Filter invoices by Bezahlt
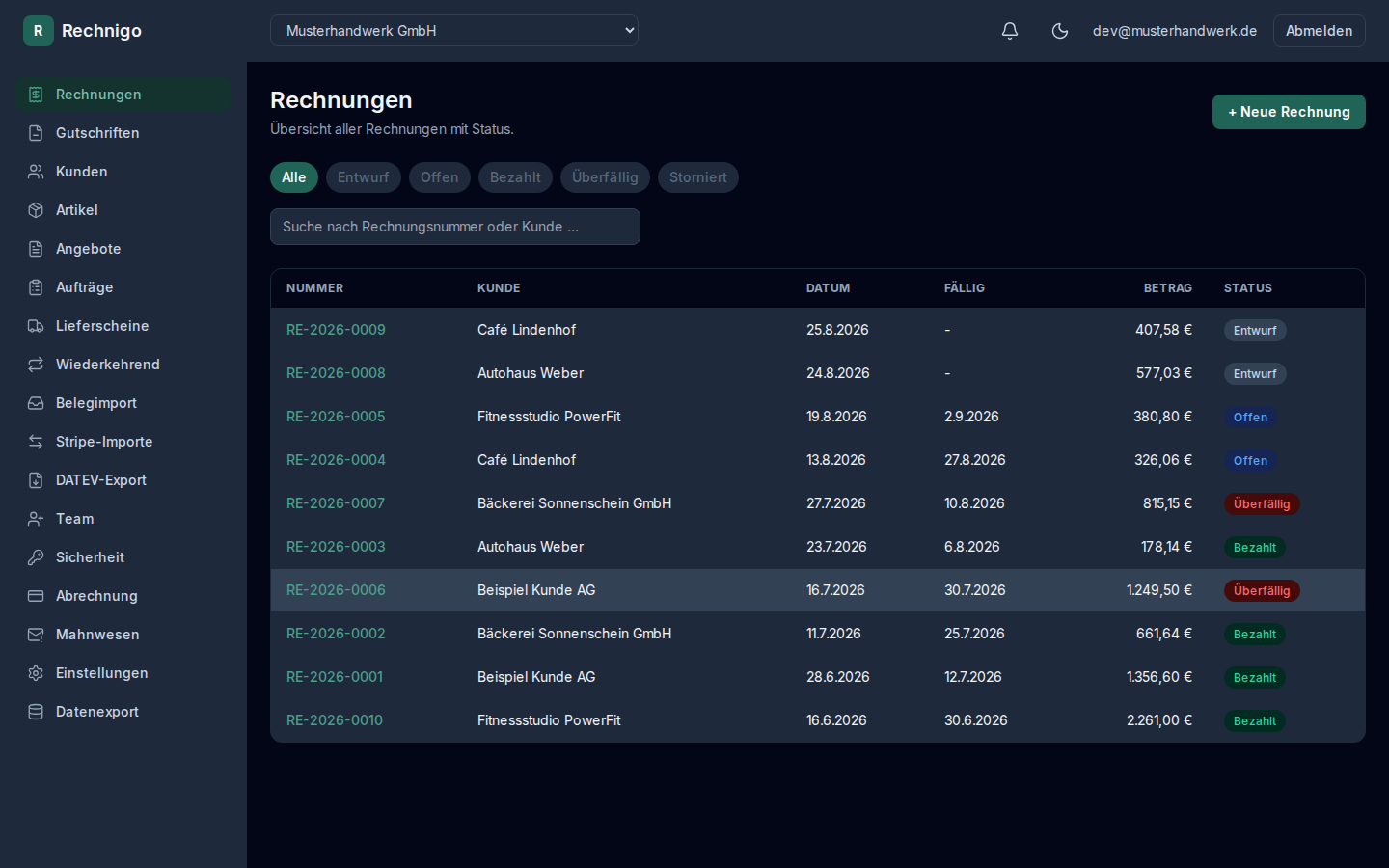The image size is (1389, 868). (515, 177)
